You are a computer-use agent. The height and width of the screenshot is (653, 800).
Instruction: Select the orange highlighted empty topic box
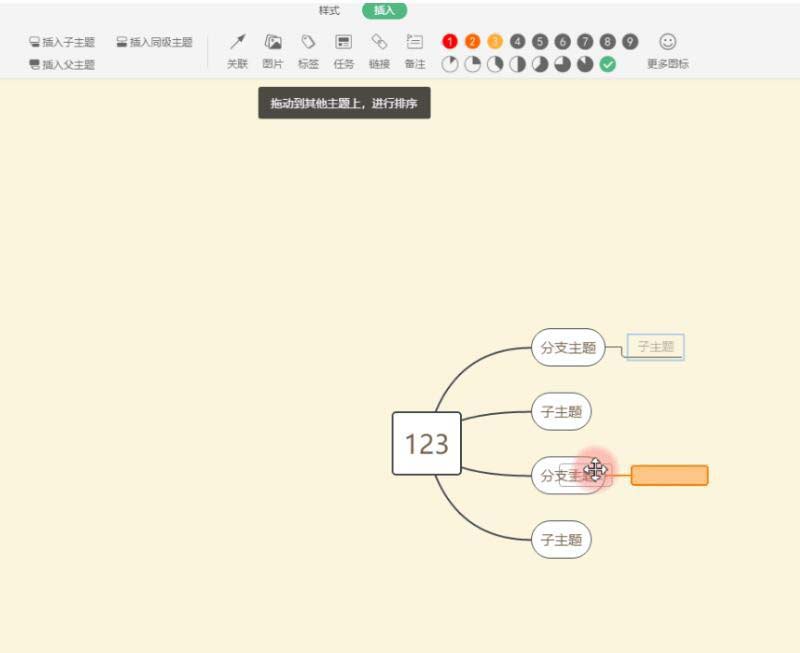point(669,475)
